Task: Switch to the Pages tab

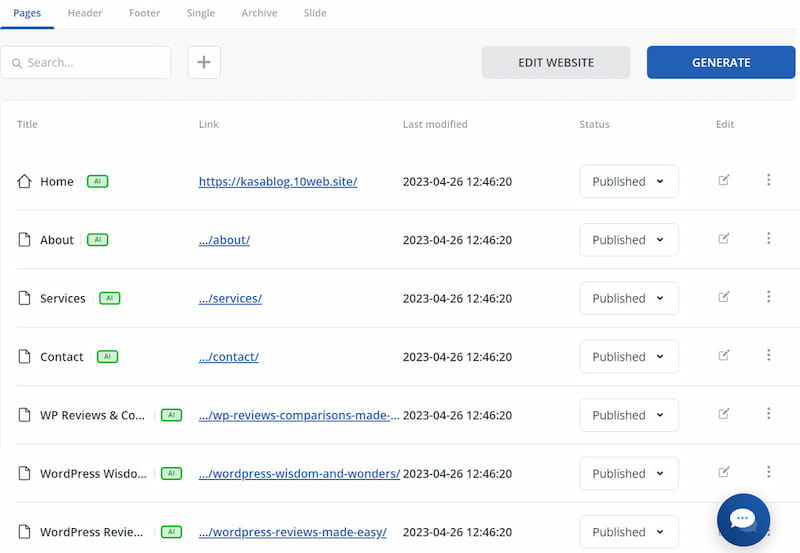Action: pos(27,13)
